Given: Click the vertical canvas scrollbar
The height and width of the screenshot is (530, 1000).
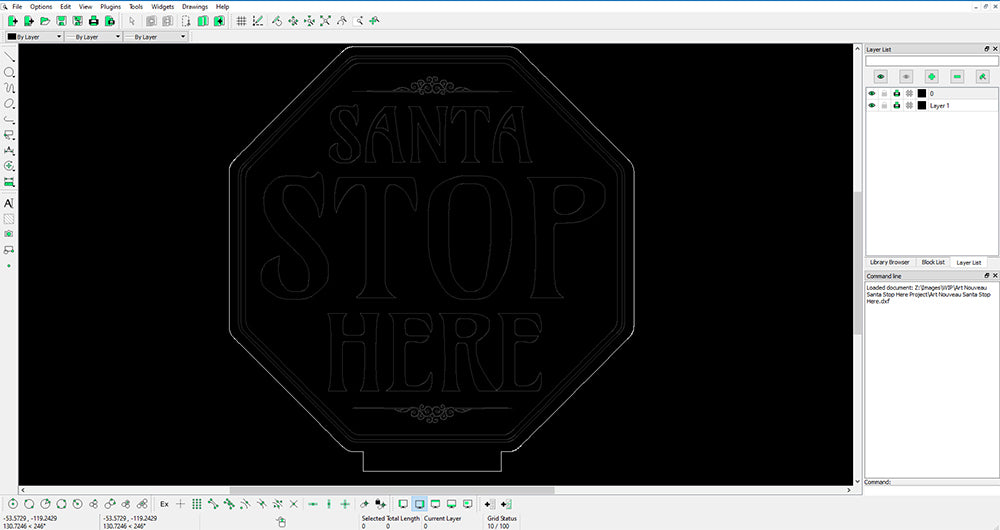Looking at the screenshot, I should coord(858,261).
